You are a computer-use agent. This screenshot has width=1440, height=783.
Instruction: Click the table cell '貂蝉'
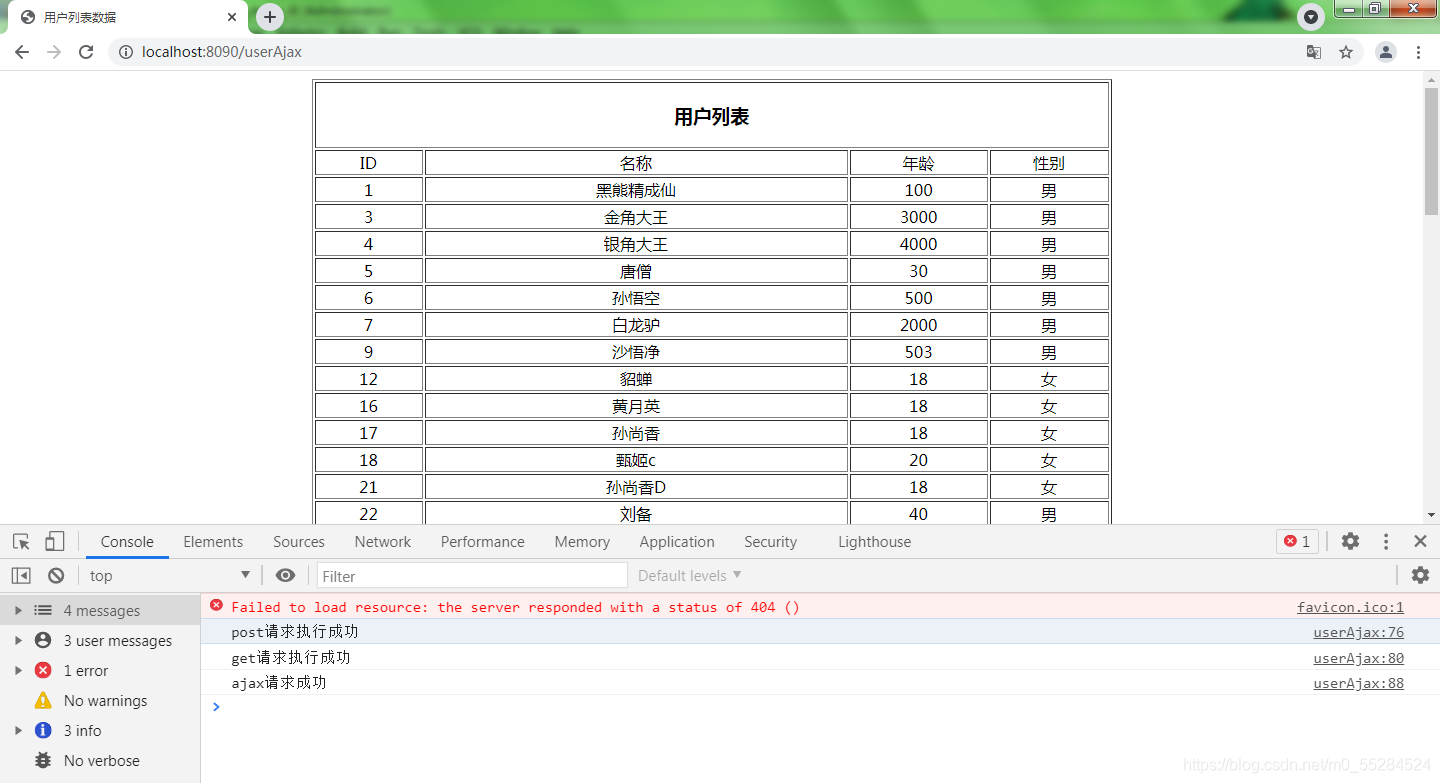pyautogui.click(x=636, y=379)
